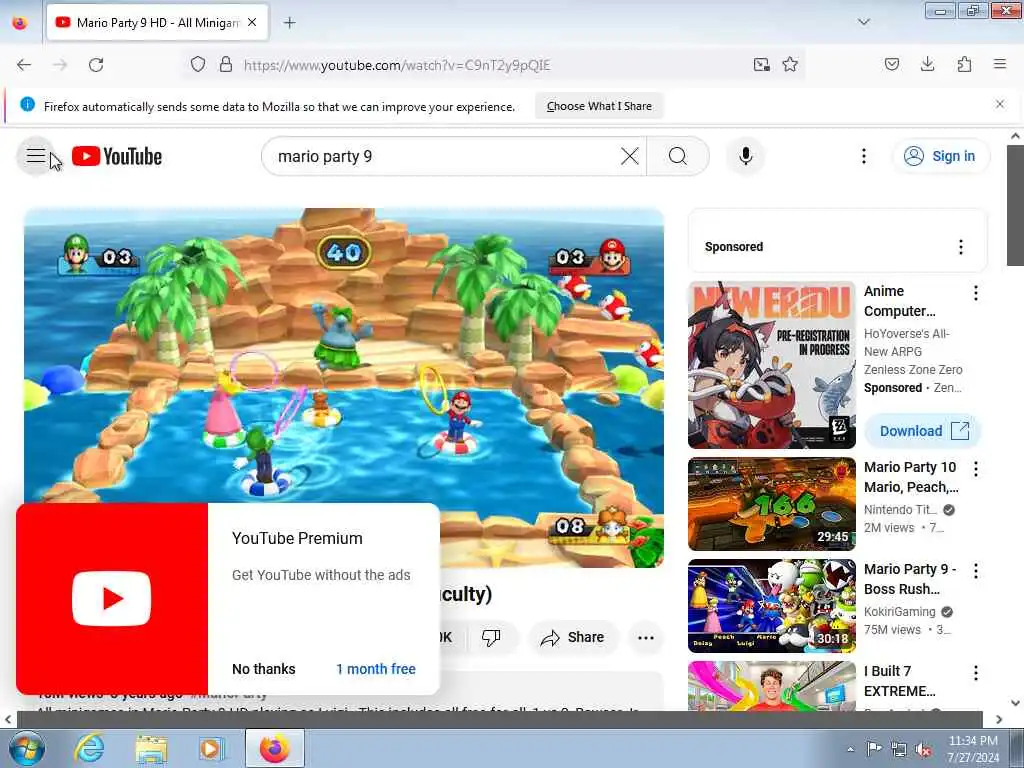This screenshot has width=1024, height=768.
Task: Open the KokiriGaming channel name
Action: click(x=899, y=612)
